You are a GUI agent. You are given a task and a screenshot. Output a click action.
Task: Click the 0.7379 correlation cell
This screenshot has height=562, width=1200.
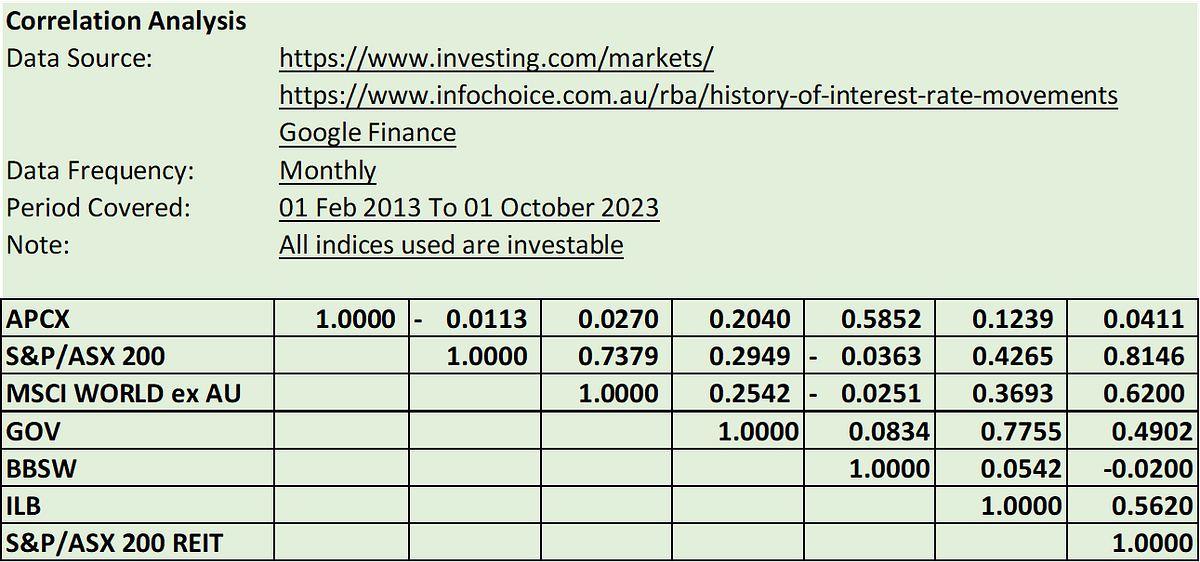click(x=606, y=357)
